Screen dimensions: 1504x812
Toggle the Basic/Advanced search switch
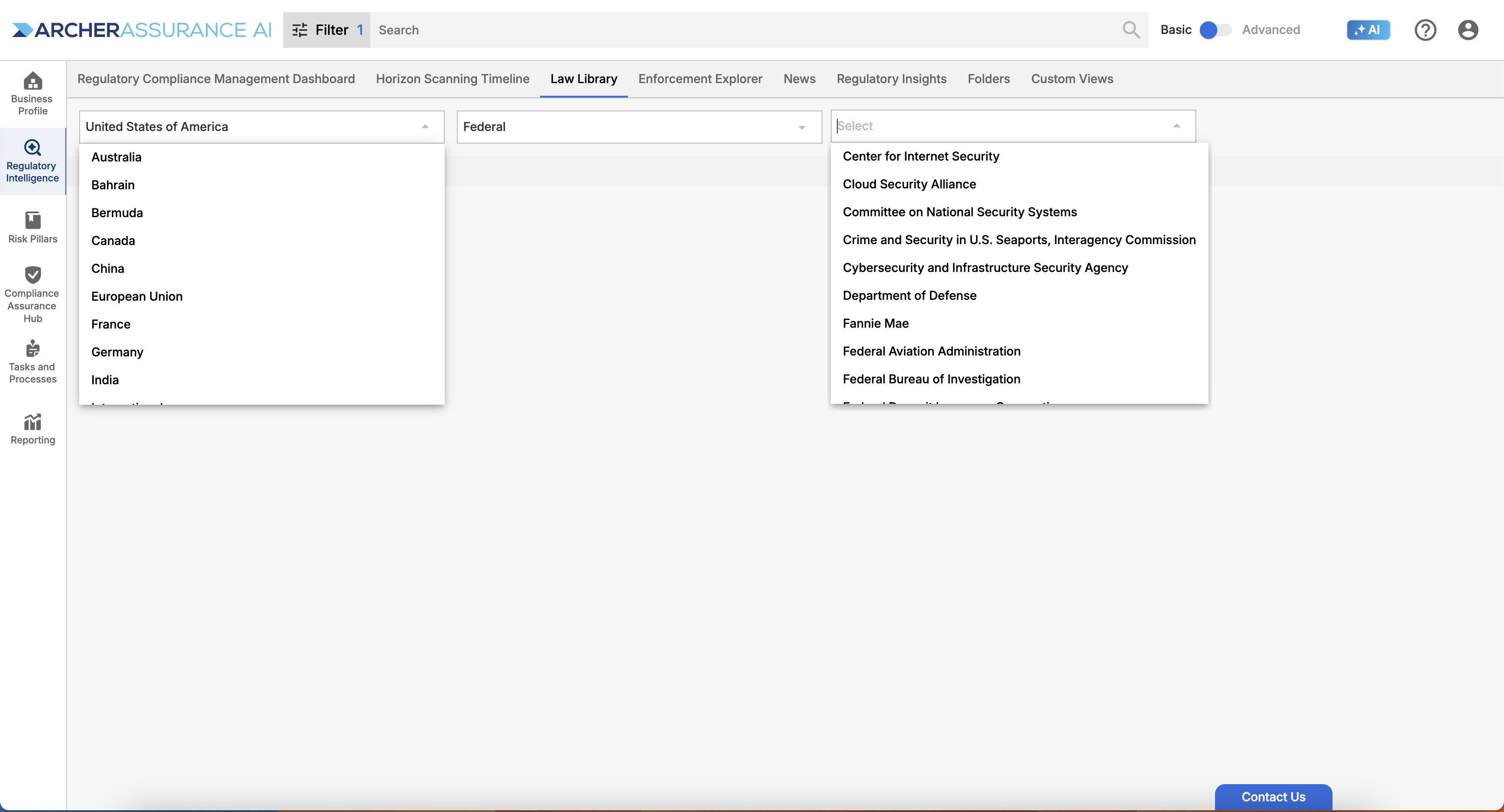pyautogui.click(x=1215, y=30)
